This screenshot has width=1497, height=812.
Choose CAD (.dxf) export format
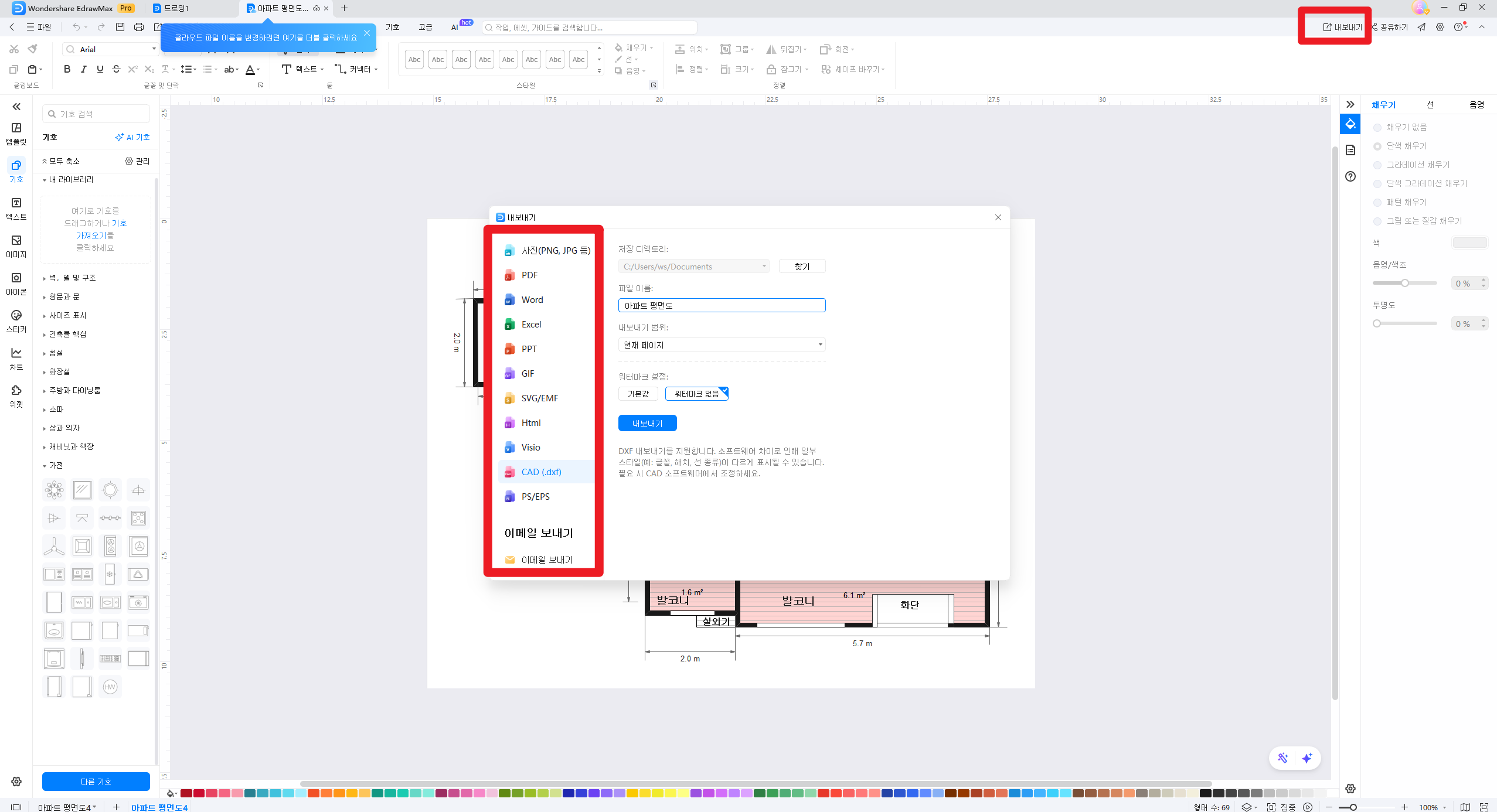pos(541,472)
